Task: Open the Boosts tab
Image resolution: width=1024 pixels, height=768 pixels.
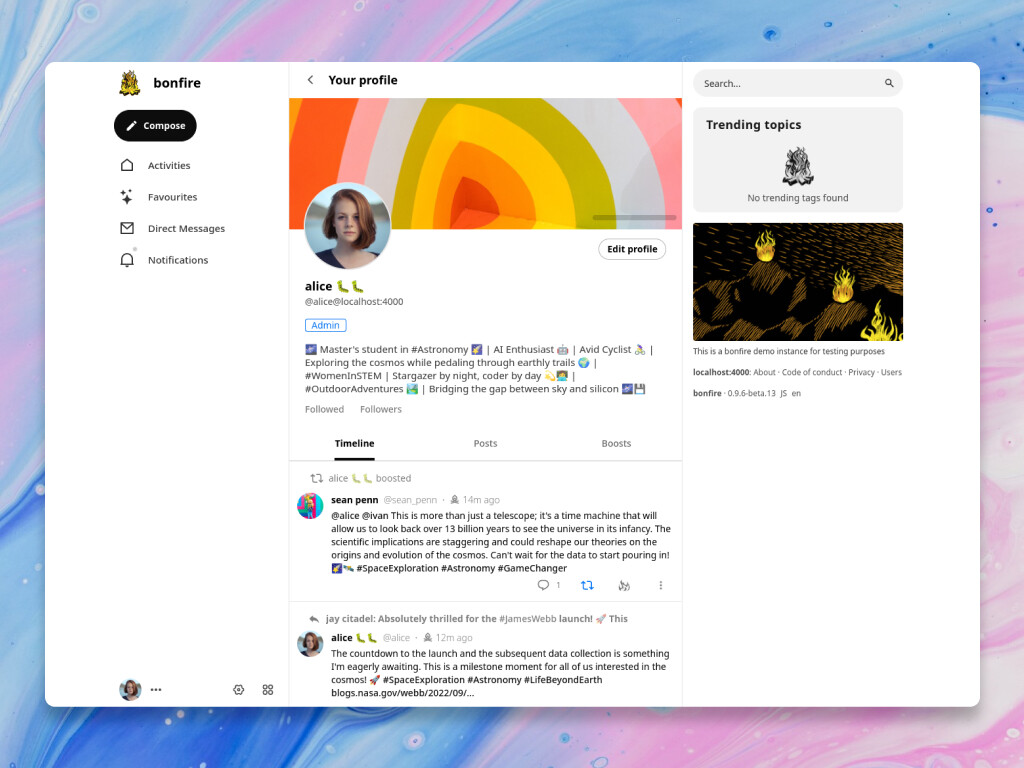Action: point(616,443)
